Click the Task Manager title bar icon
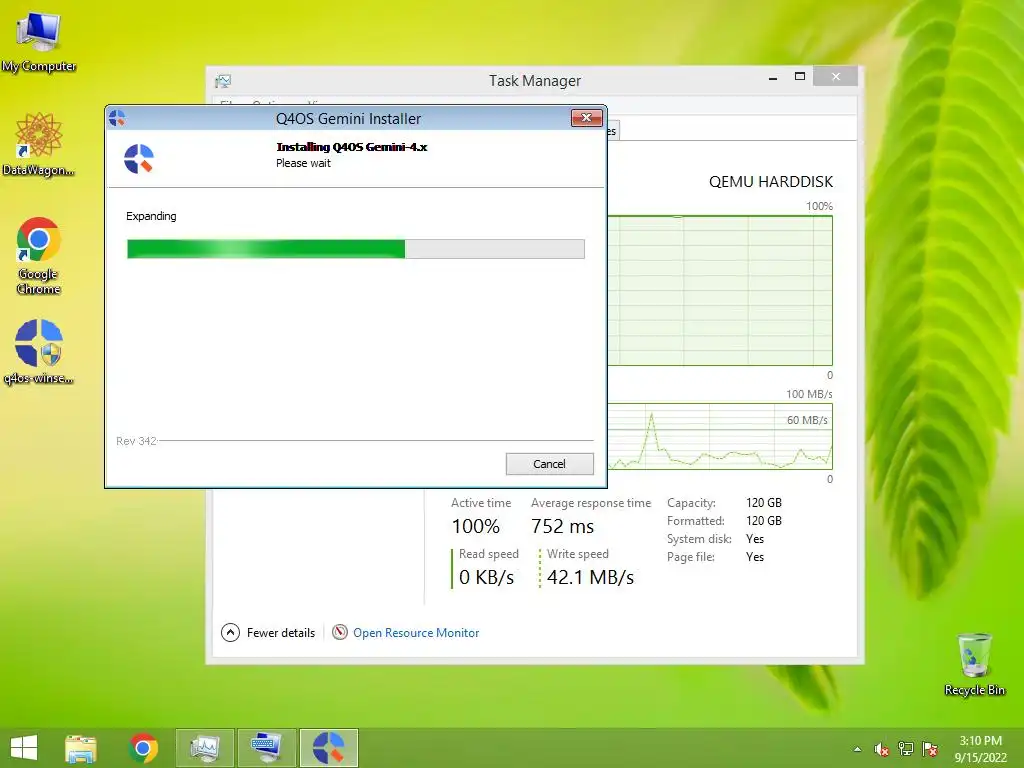Image resolution: width=1024 pixels, height=768 pixels. point(223,81)
